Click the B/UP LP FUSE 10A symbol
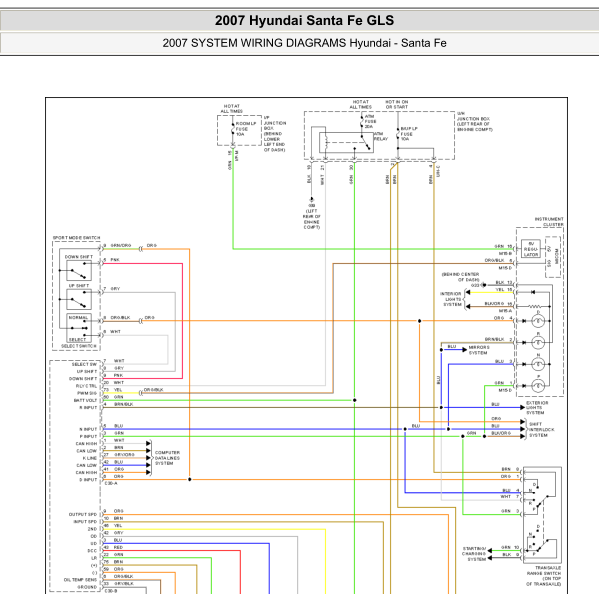This screenshot has width=599, height=594. pos(398,134)
